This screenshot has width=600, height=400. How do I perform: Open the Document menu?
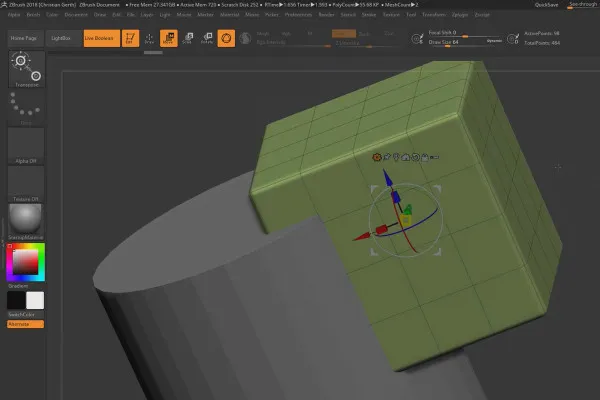76,15
